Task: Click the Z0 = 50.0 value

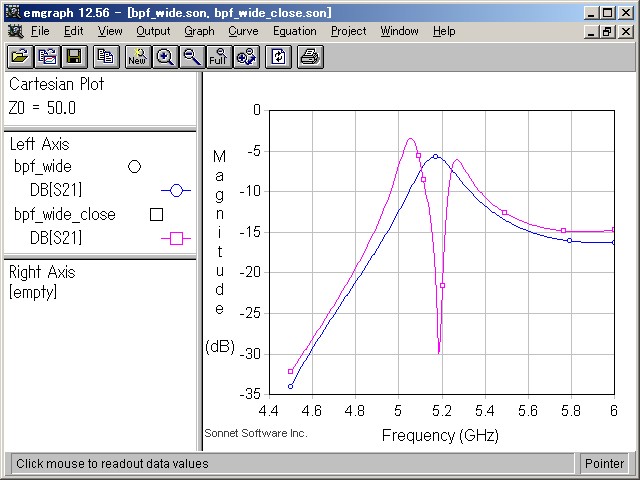Action: (42, 108)
